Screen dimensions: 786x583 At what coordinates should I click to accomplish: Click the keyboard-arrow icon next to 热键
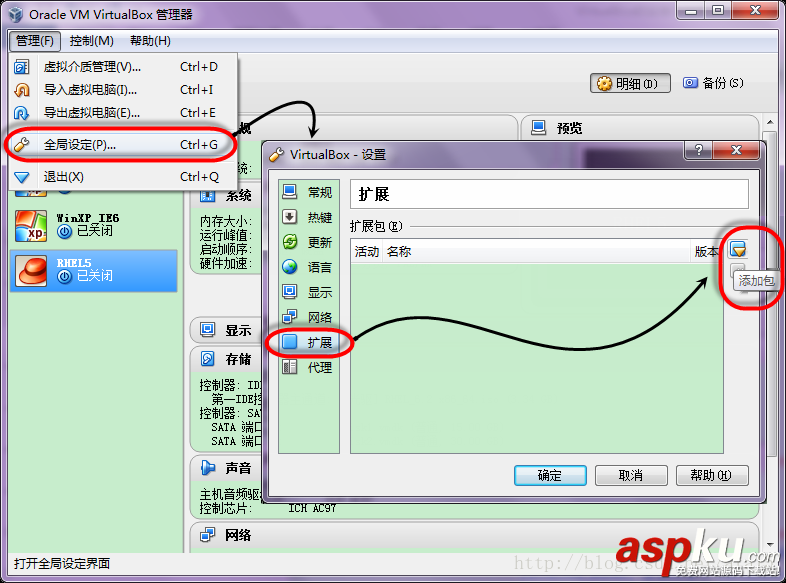tap(290, 217)
